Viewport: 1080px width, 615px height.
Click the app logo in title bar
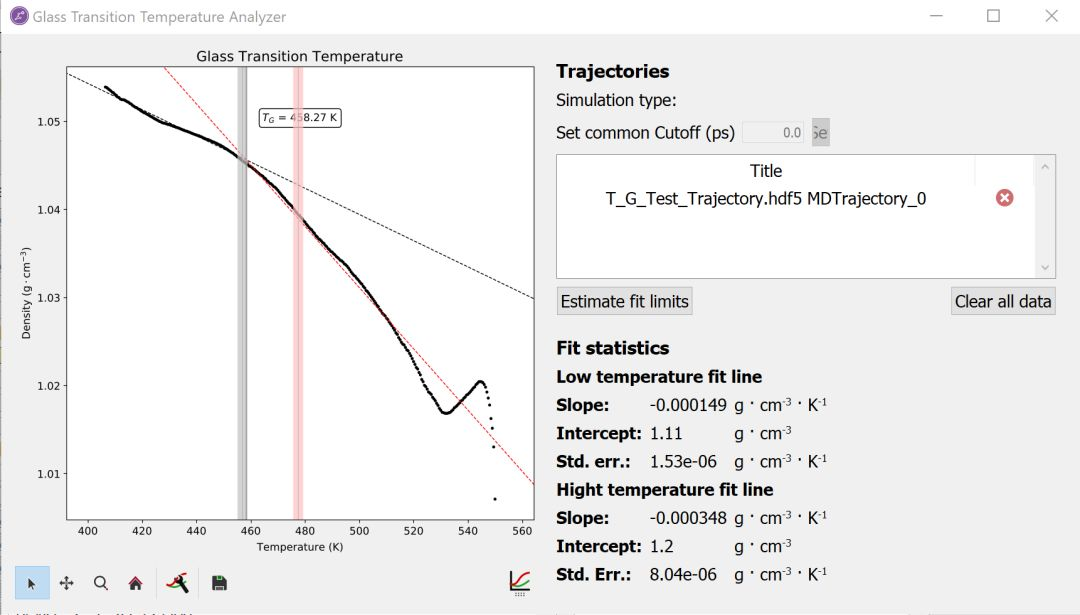point(19,16)
